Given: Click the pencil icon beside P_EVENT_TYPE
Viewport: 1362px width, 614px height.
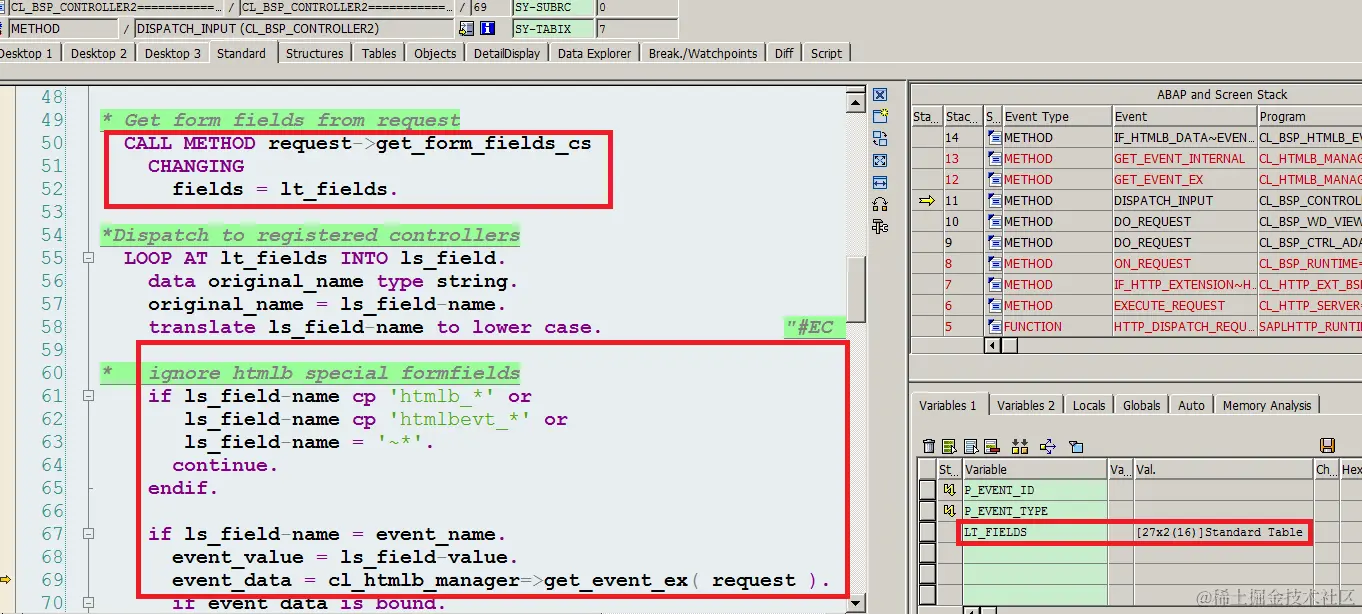Looking at the screenshot, I should [949, 511].
